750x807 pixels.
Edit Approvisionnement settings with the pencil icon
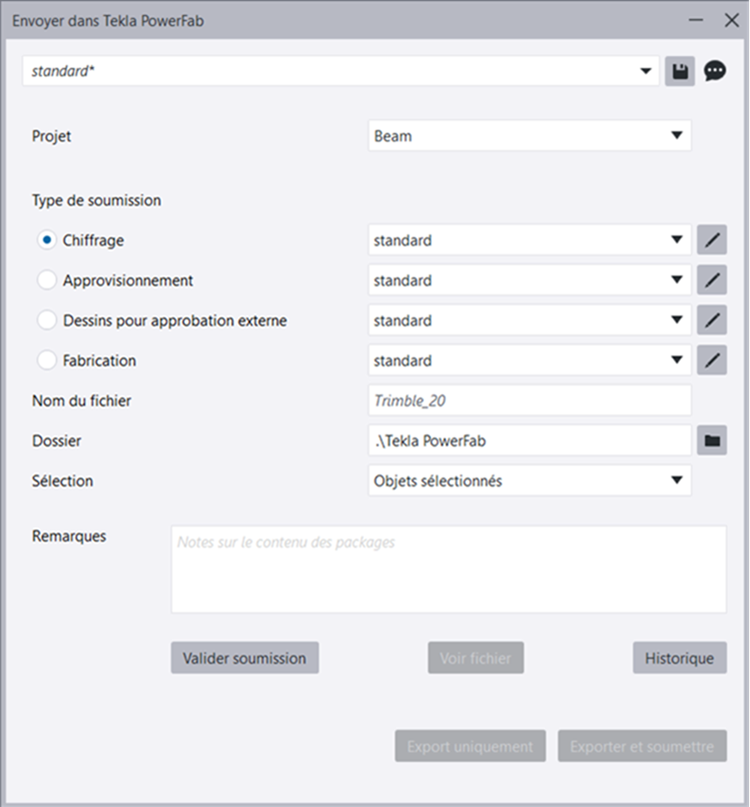coord(712,281)
